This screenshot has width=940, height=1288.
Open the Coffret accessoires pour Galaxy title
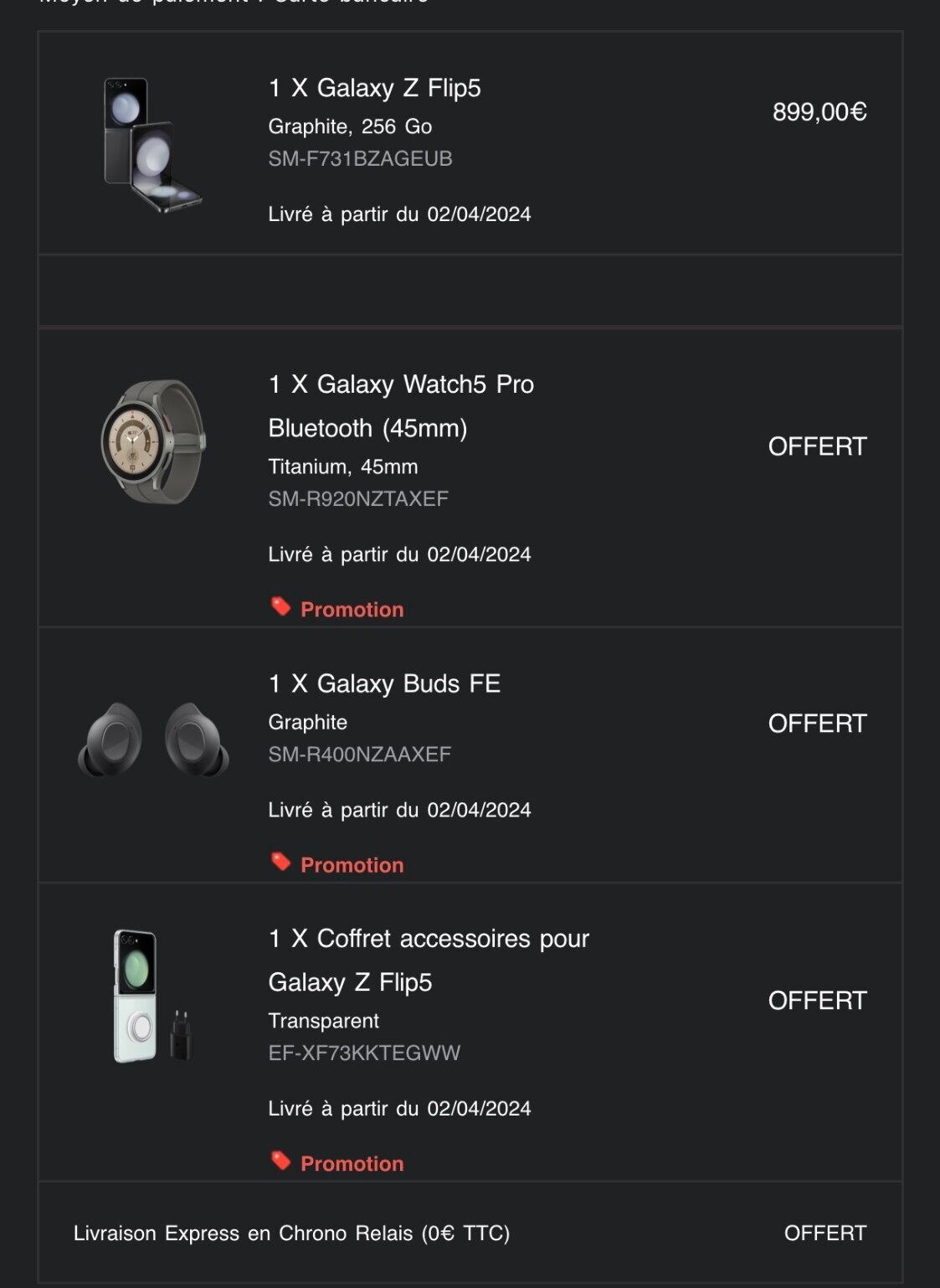point(429,960)
